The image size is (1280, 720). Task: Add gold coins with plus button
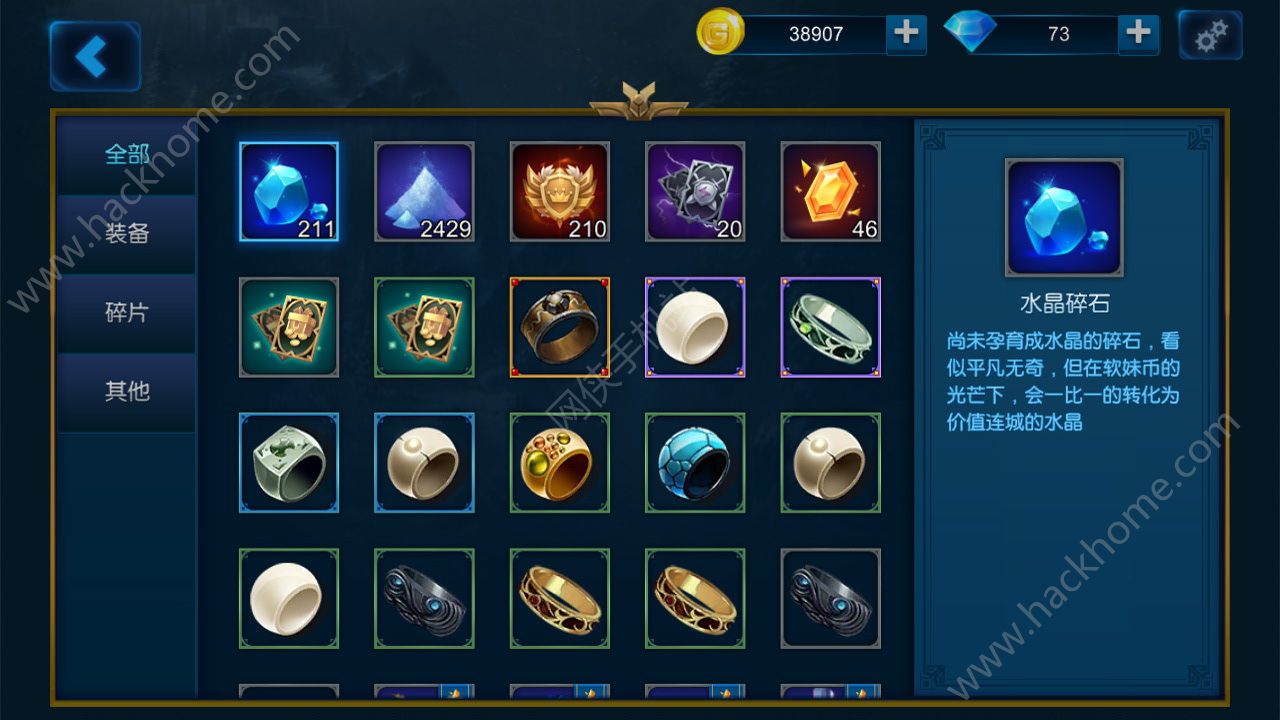[x=906, y=33]
